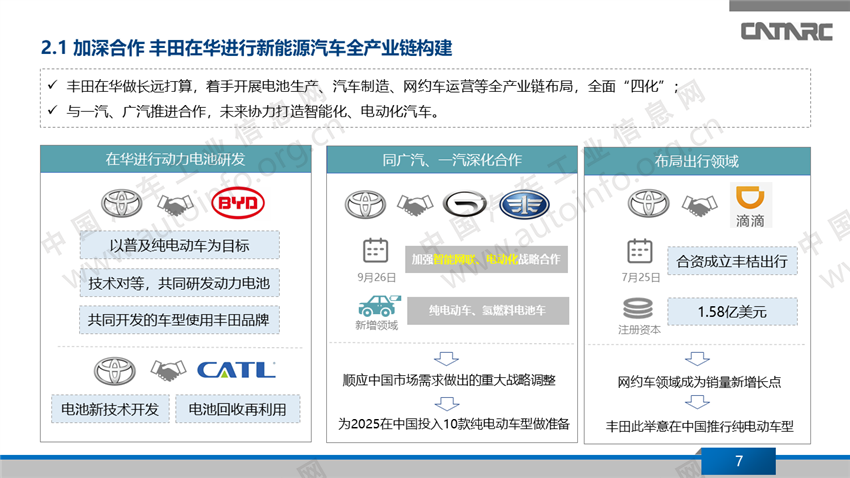Click the grey 纯电动车、氢燃料电池车 box
Viewport: 850px width, 478px height.
488,311
